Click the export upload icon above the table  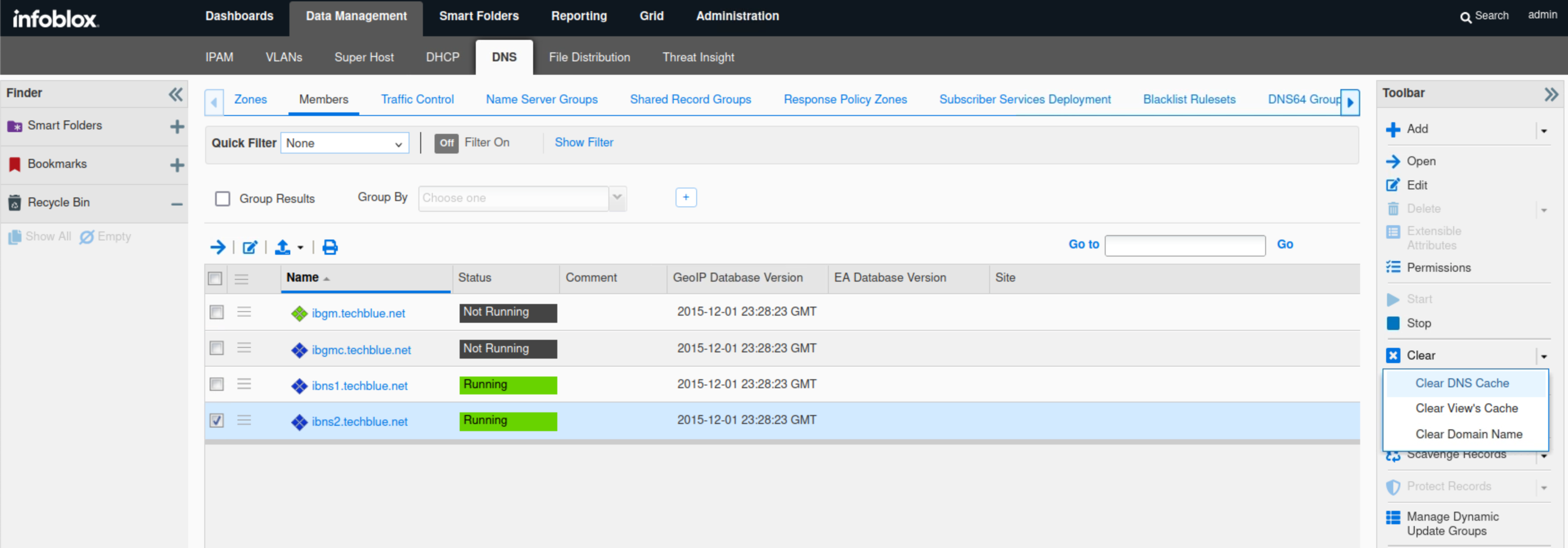(x=282, y=247)
